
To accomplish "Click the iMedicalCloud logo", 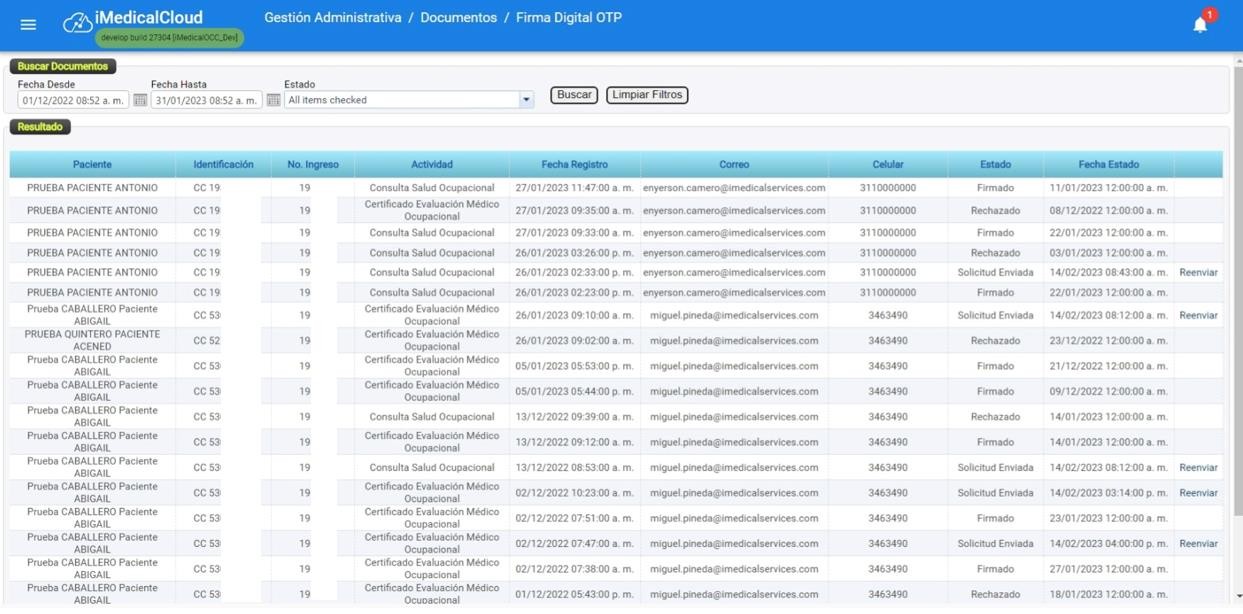I will coord(134,19).
